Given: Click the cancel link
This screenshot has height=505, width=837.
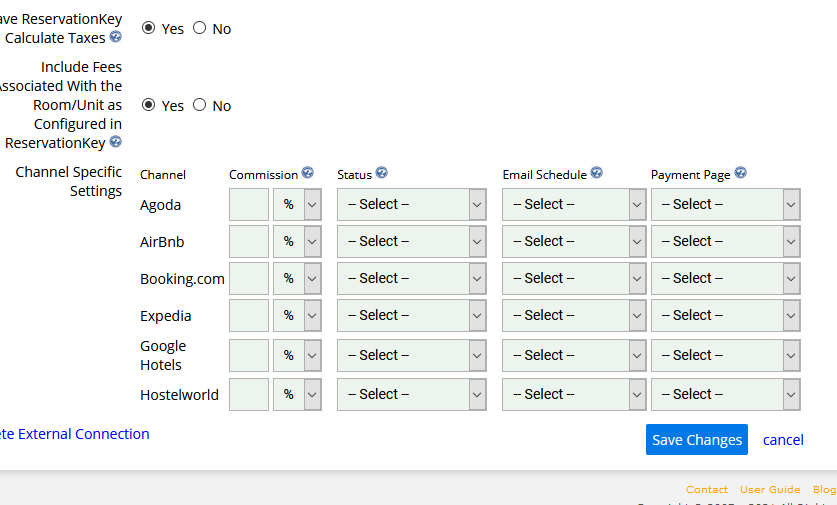Looking at the screenshot, I should [783, 440].
